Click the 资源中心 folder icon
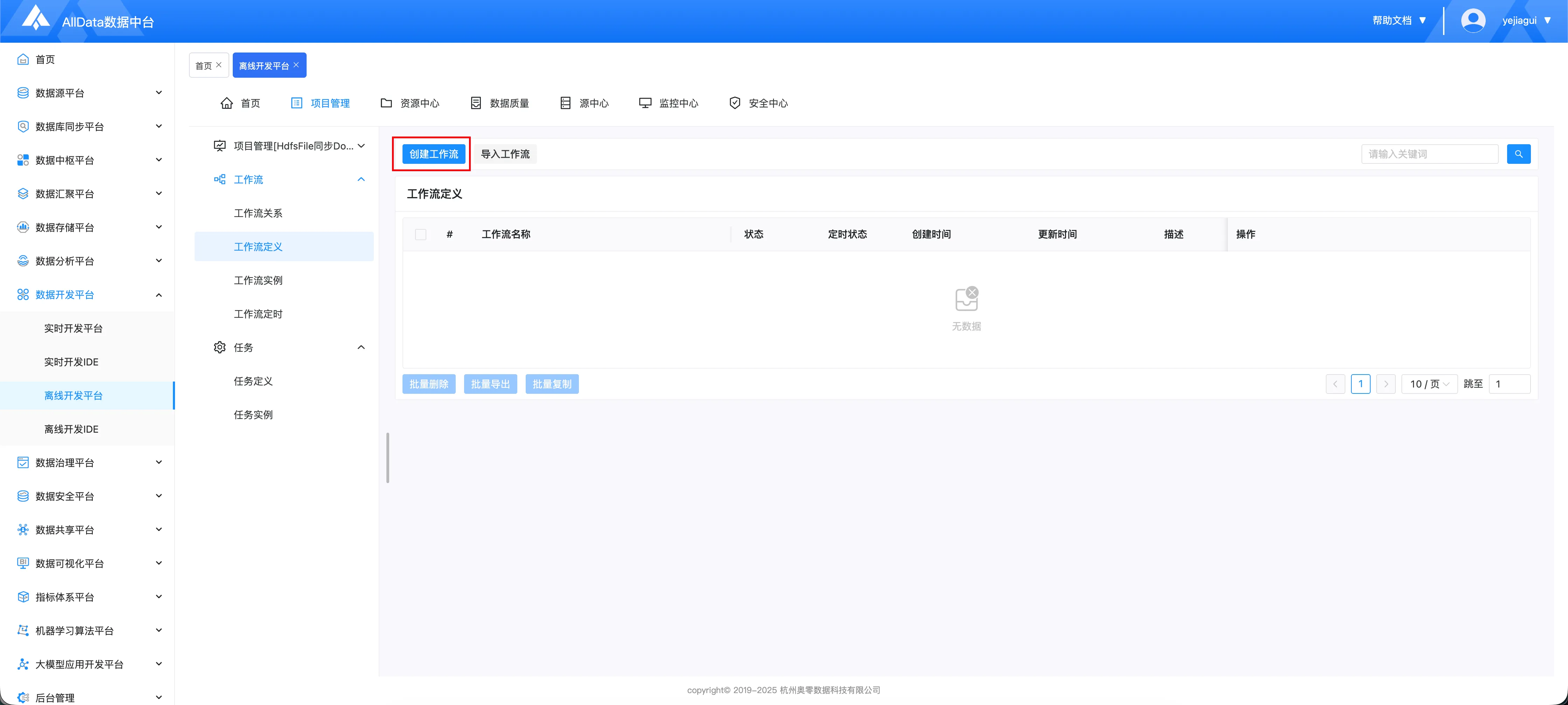 [x=386, y=103]
